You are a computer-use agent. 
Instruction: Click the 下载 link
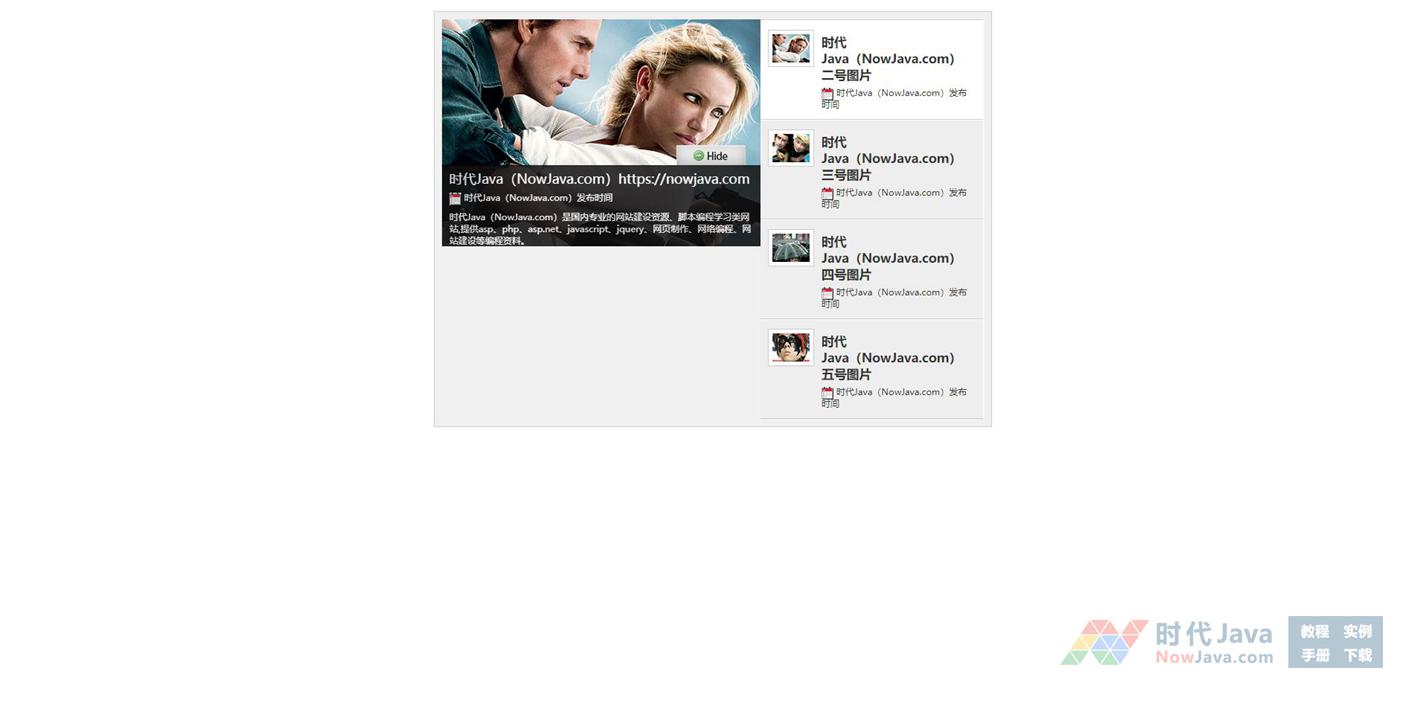pyautogui.click(x=1357, y=655)
